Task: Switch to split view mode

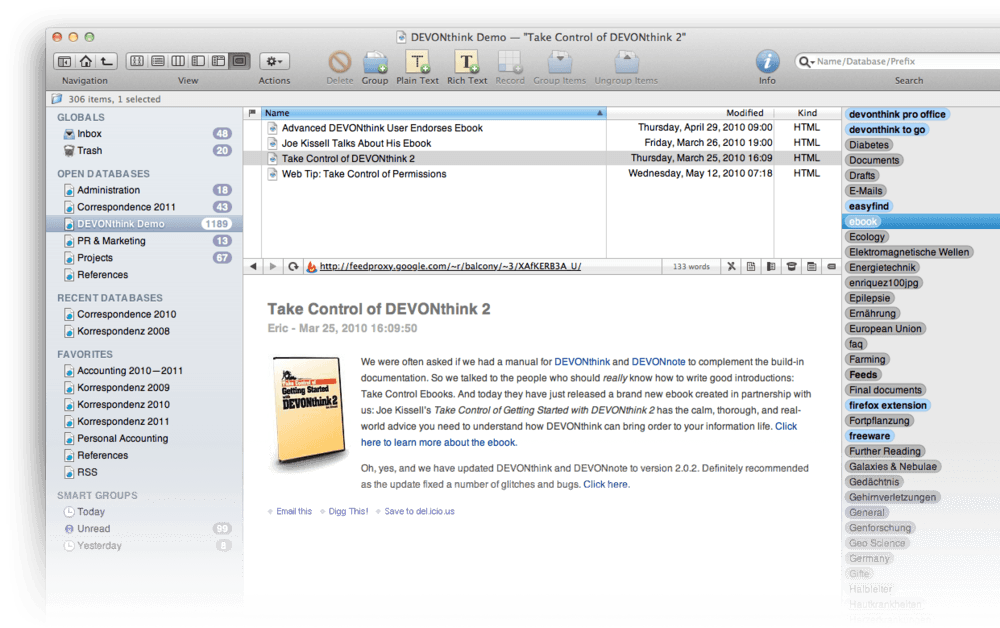Action: 198,61
